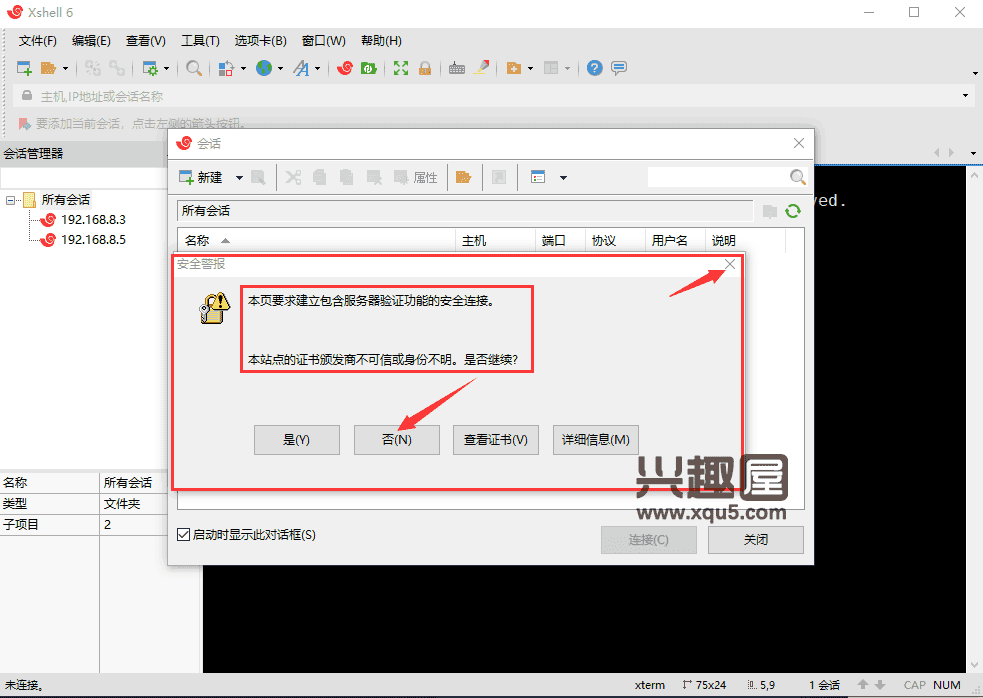Image resolution: width=983 pixels, height=698 pixels.
Task: Open the dropdown next to the globe icon
Action: [x=280, y=68]
